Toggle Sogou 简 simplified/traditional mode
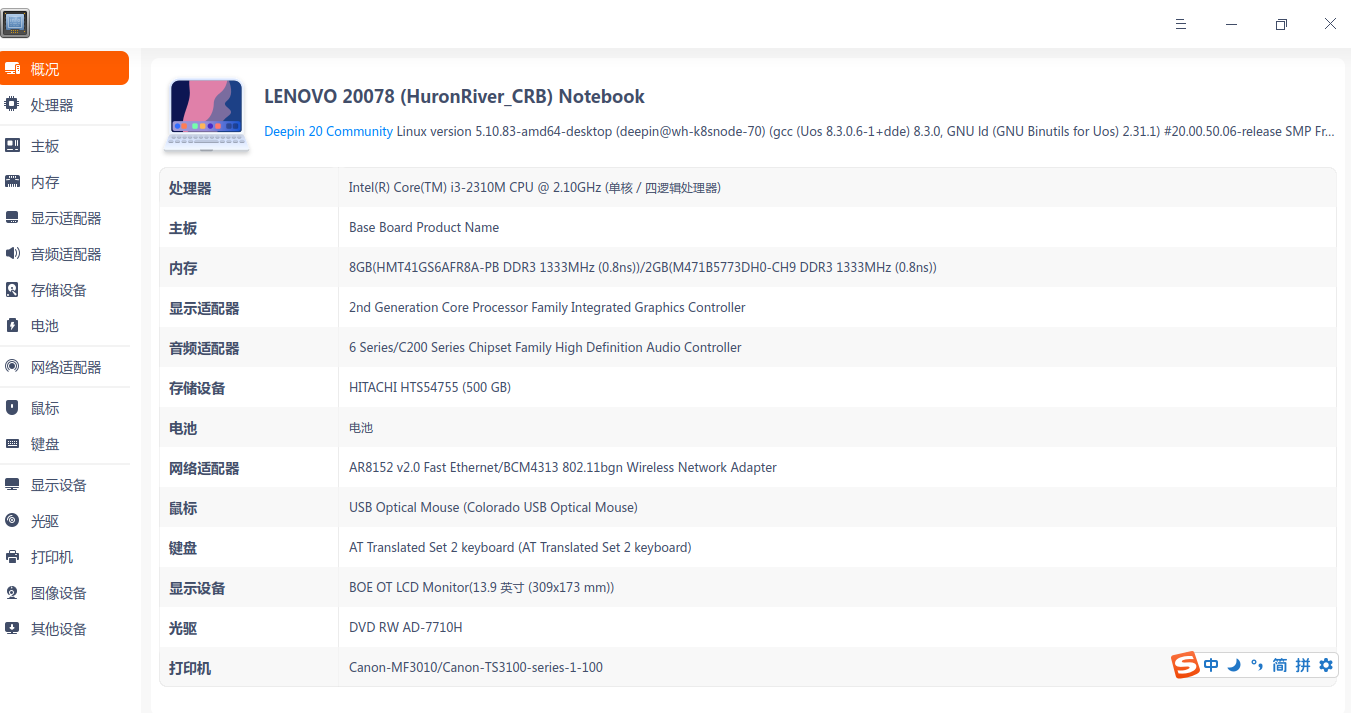1351x713 pixels. pos(1280,665)
